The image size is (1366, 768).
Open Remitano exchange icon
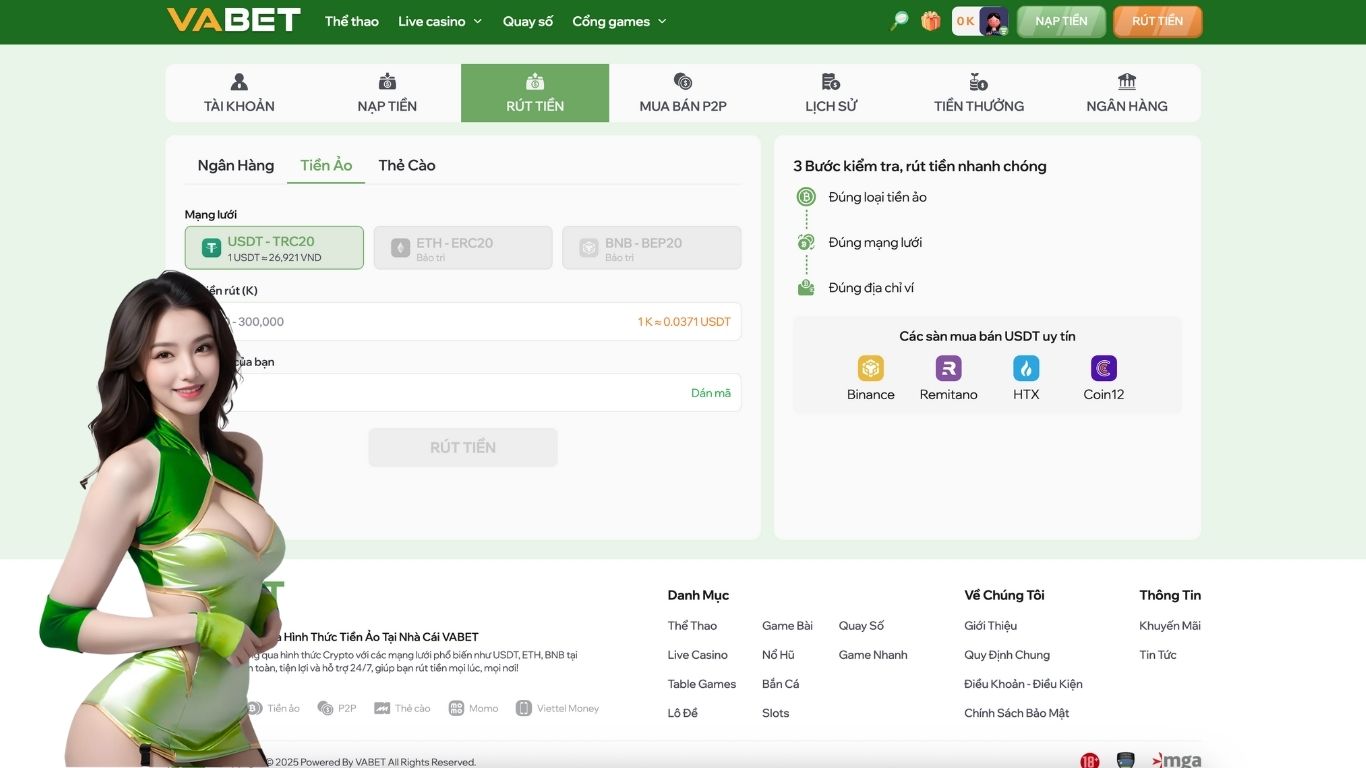[x=948, y=369]
